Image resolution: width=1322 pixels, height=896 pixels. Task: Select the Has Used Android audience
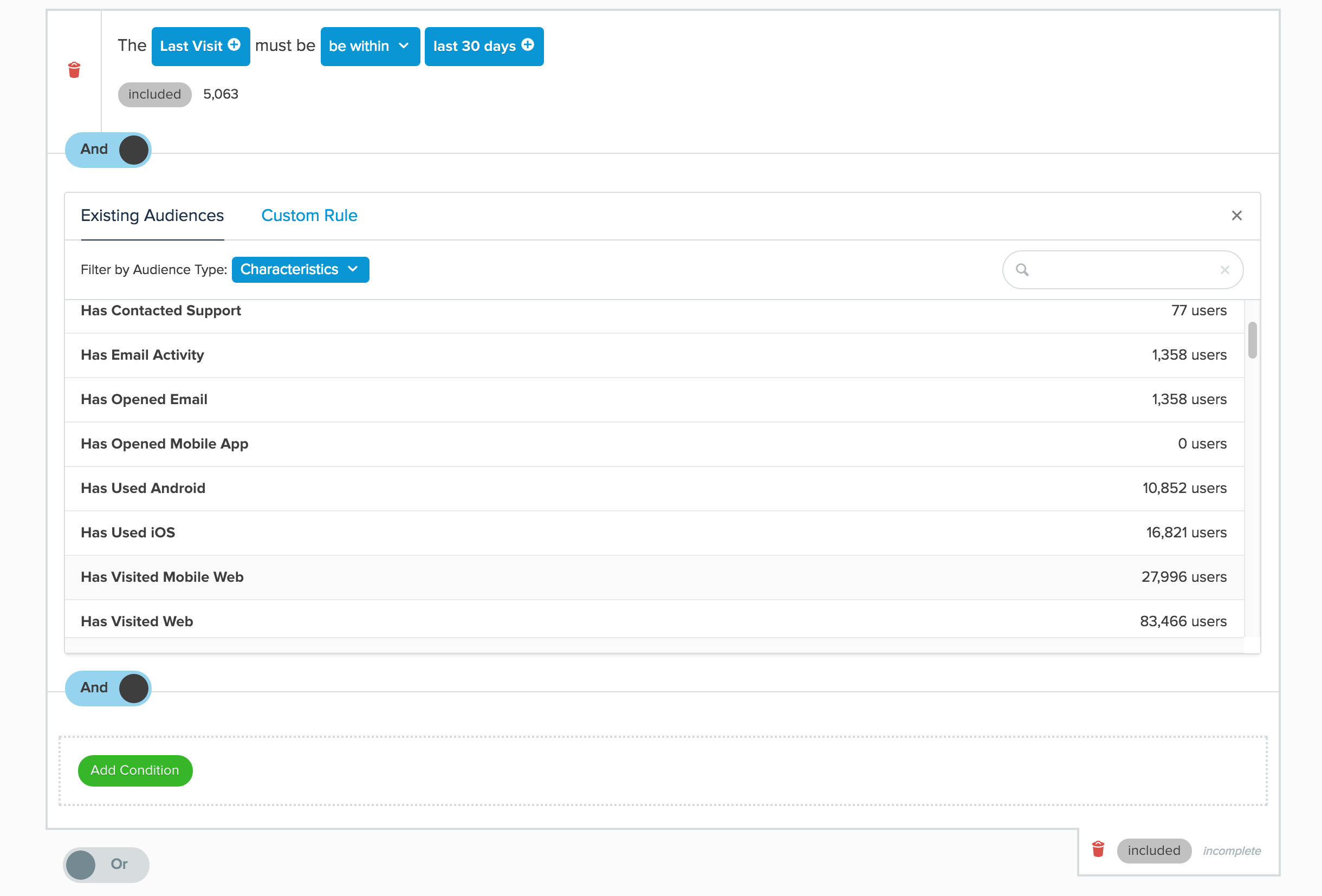point(654,489)
